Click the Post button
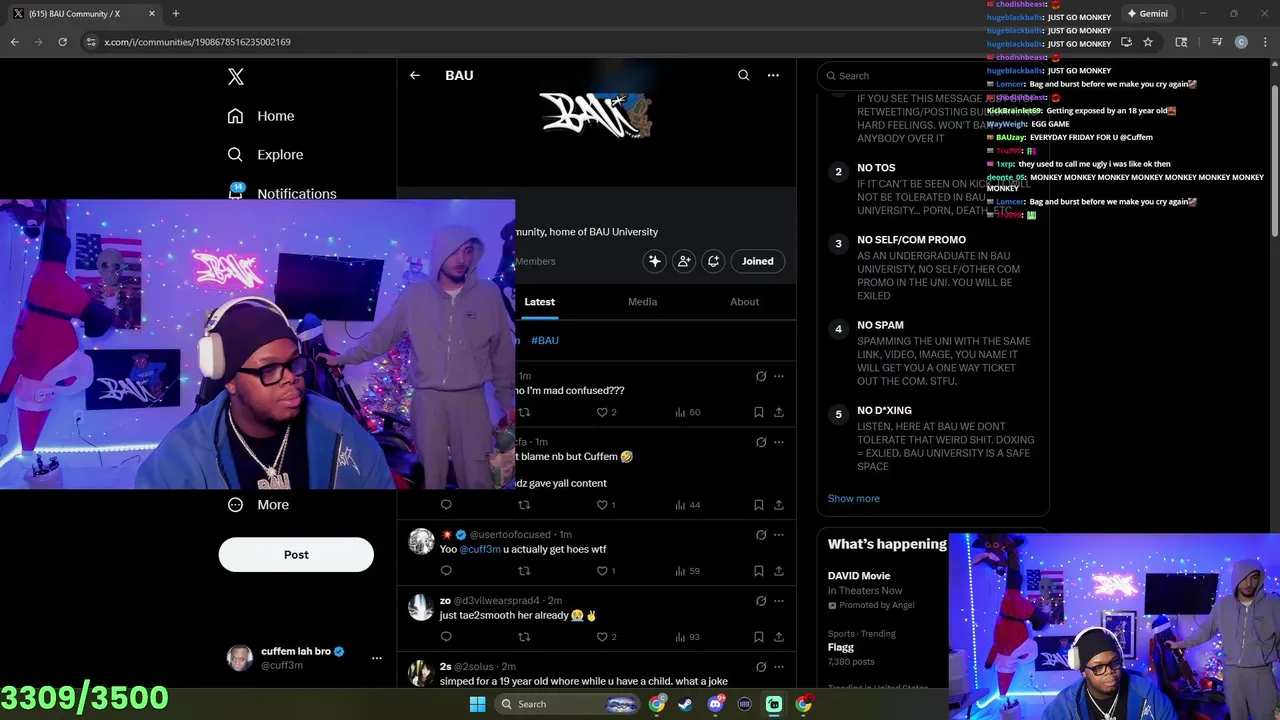This screenshot has height=720, width=1280. click(296, 555)
